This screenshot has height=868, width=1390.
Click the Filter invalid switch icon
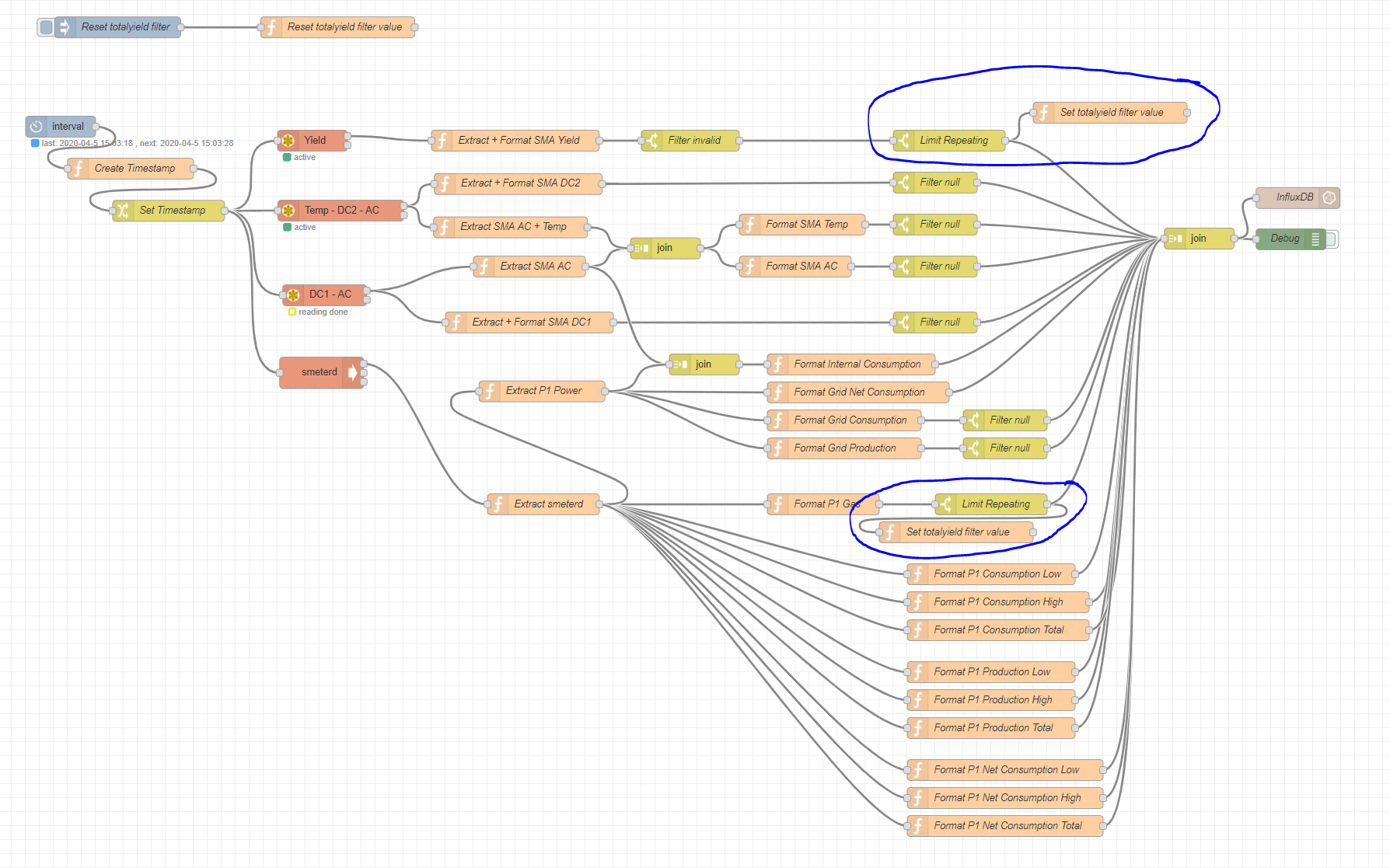point(651,141)
